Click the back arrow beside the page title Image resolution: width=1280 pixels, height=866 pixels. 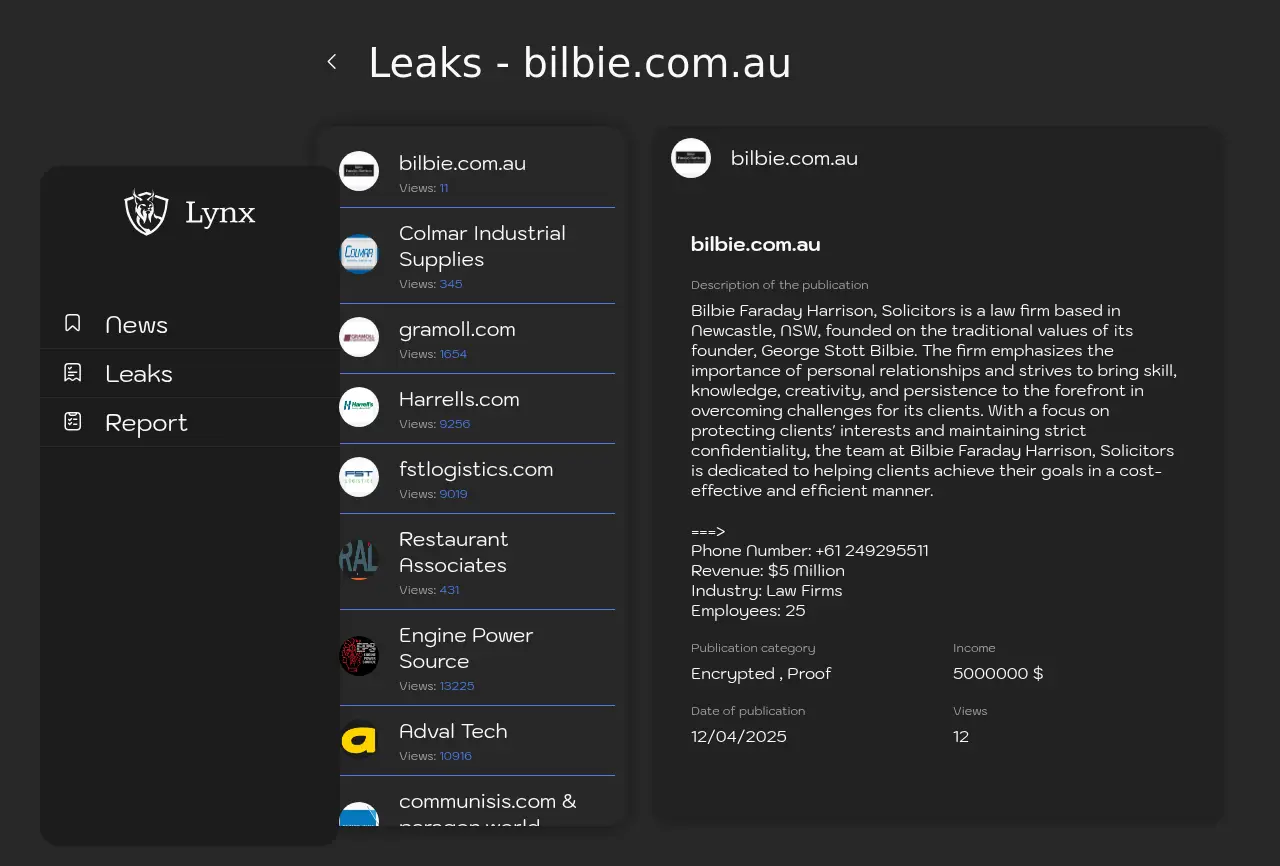(332, 62)
